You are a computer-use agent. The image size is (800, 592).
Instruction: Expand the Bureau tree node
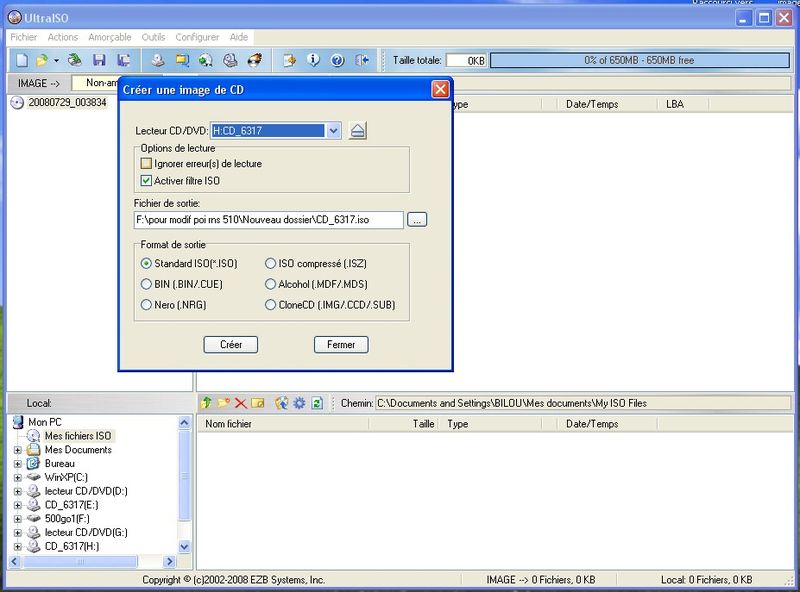(18, 464)
